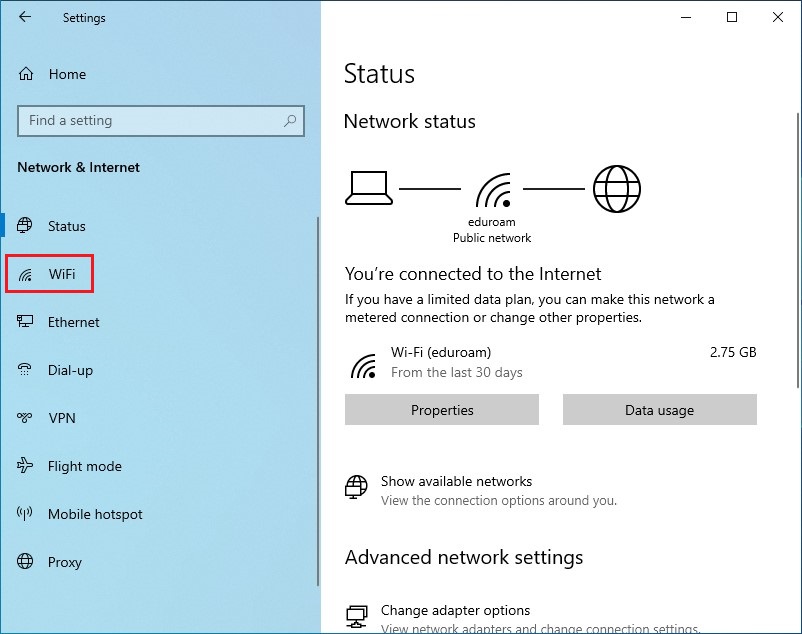802x634 pixels.
Task: Open Home via the house icon
Action: [26, 74]
